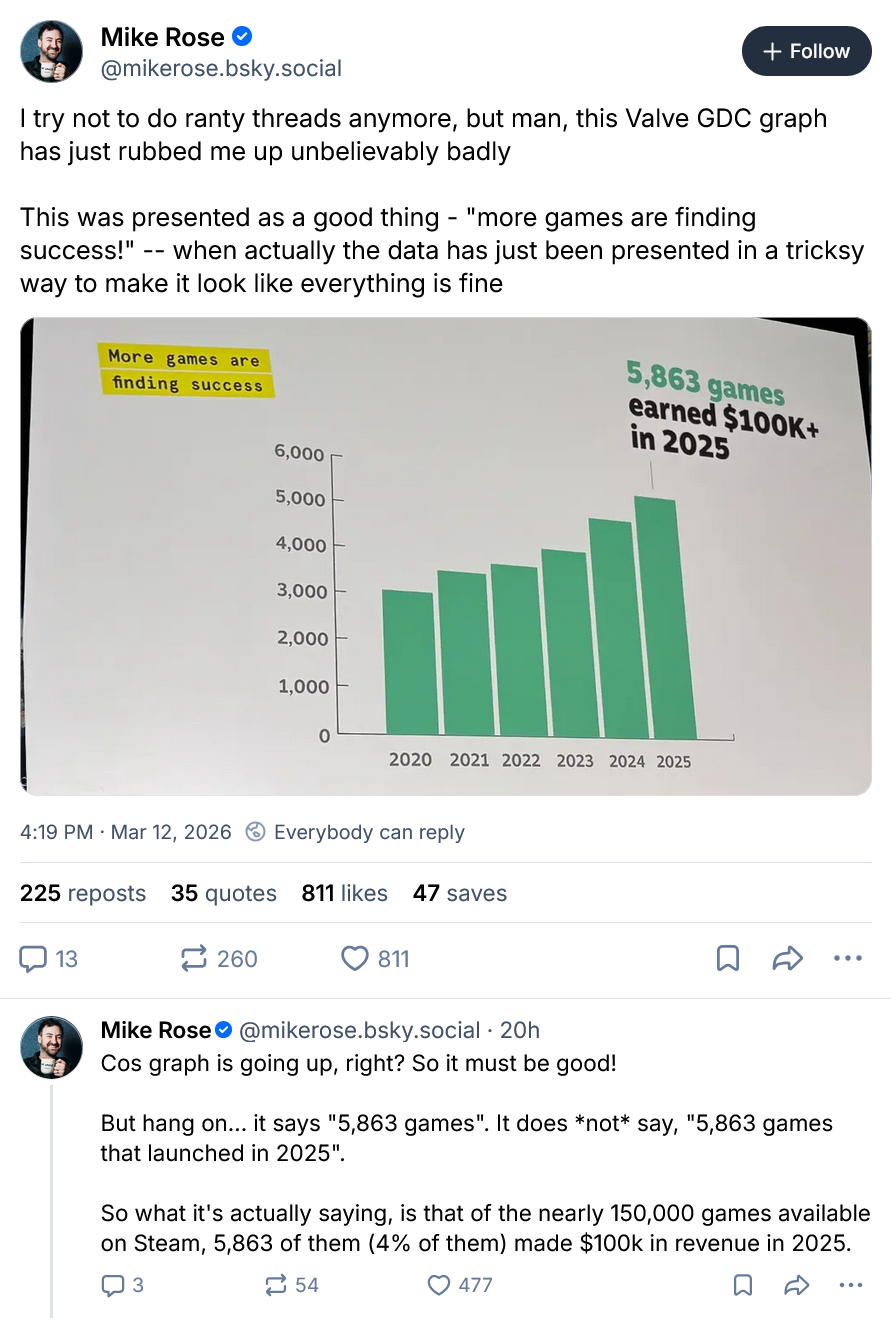View the 225 reposts list
891x1320 pixels.
coord(83,893)
